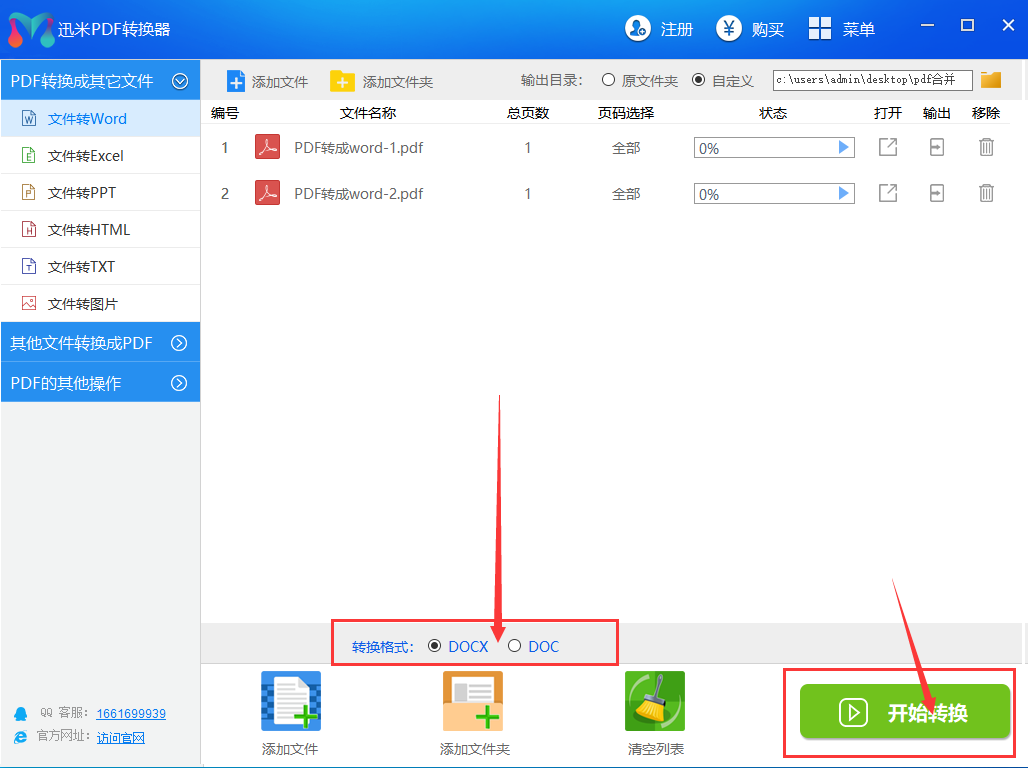1028x768 pixels.
Task: Click the play arrow on the first progress bar
Action: (845, 147)
